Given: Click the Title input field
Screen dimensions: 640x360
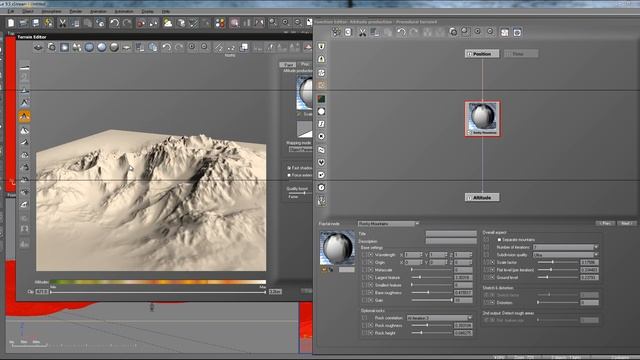Looking at the screenshot, I should [x=451, y=234].
